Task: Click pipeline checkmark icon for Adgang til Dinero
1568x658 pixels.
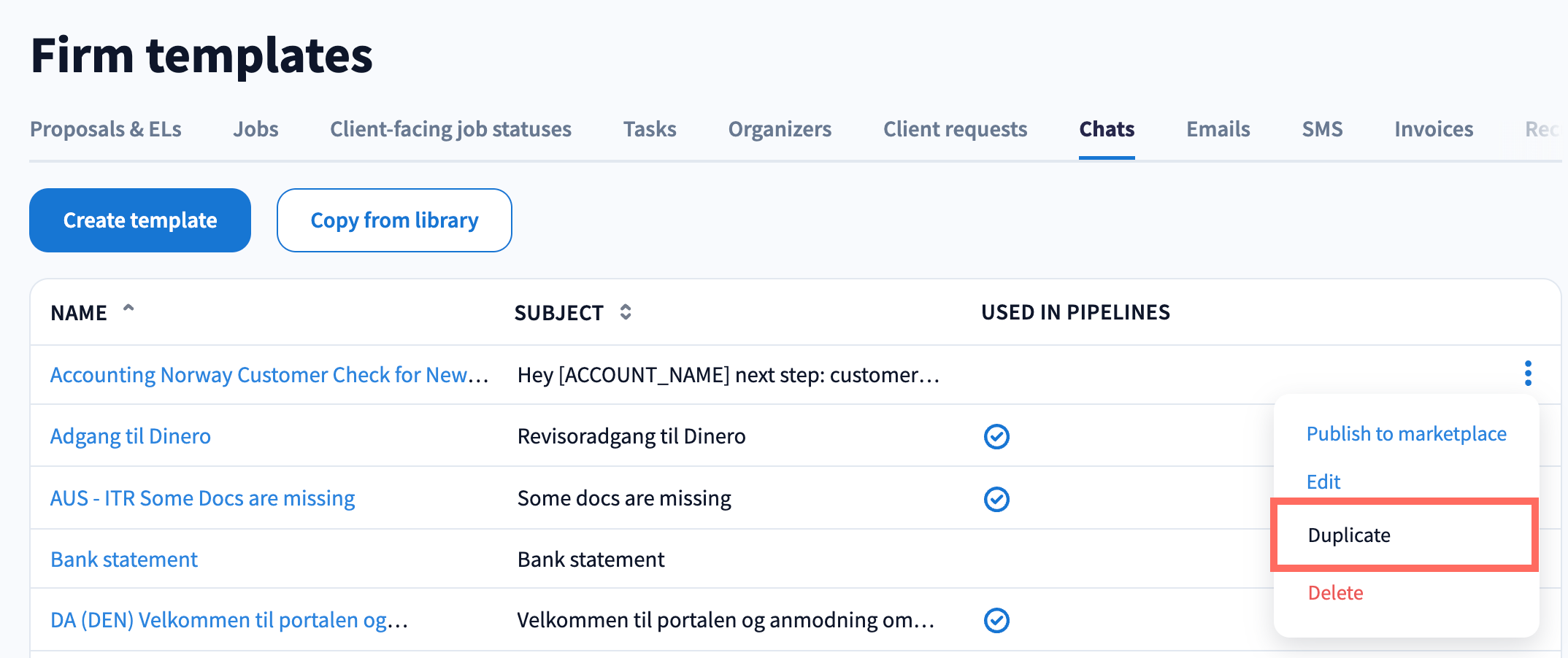Action: 996,436
